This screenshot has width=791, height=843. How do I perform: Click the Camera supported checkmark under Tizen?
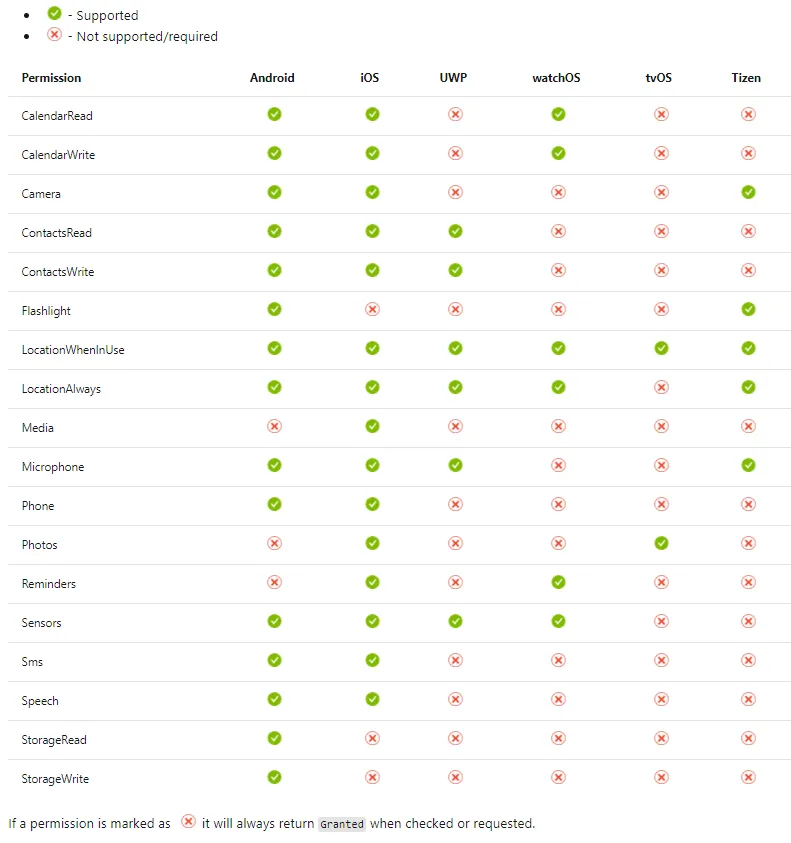pyautogui.click(x=748, y=192)
